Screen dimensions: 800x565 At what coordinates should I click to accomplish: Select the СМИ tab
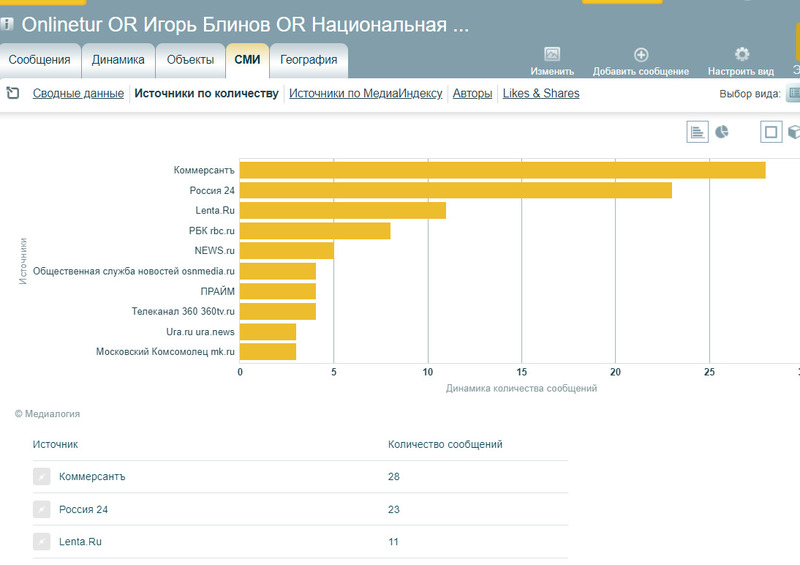pyautogui.click(x=247, y=60)
